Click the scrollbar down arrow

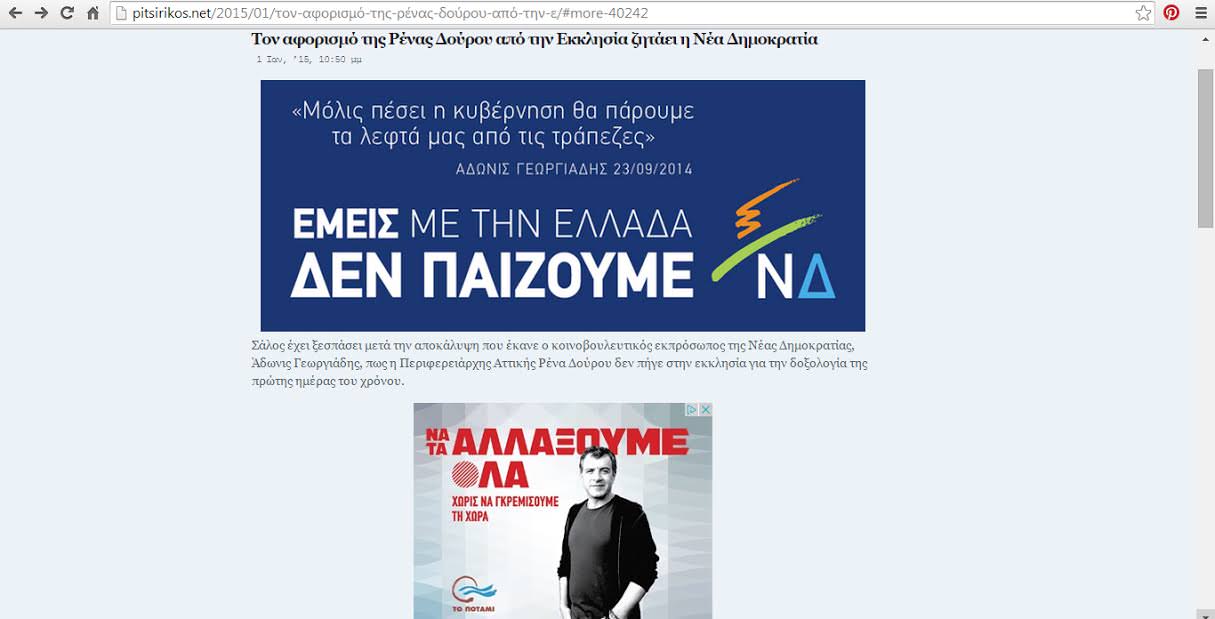tap(1205, 612)
